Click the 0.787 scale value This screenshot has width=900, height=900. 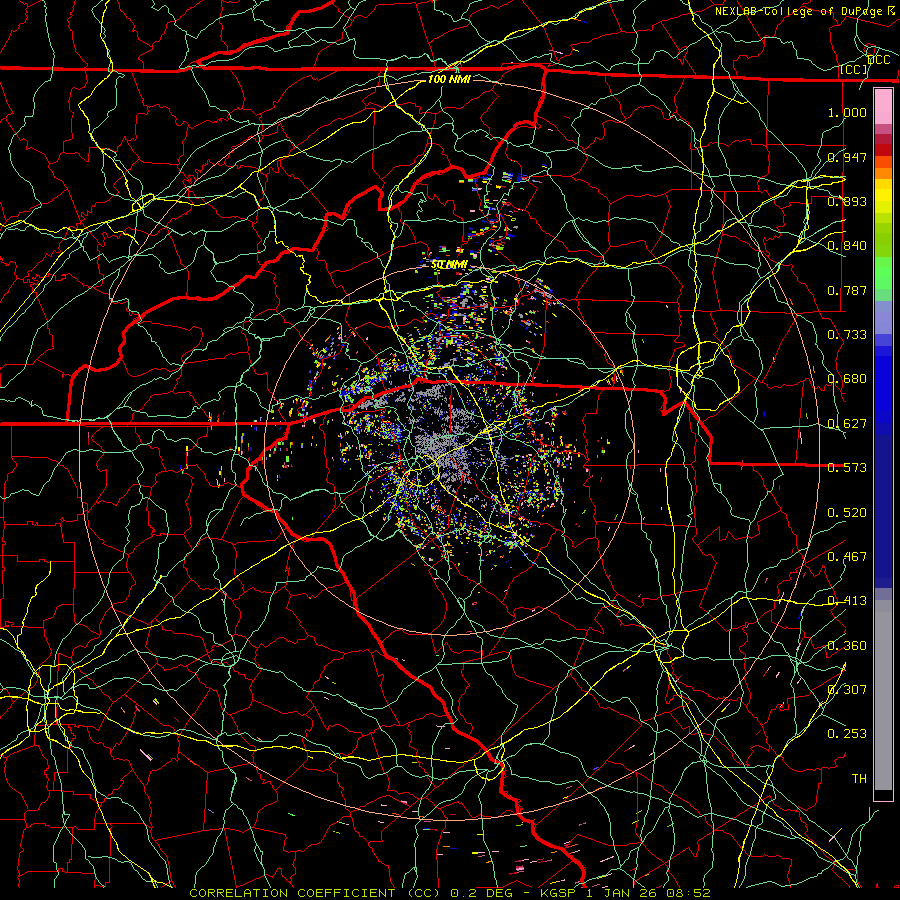(847, 290)
